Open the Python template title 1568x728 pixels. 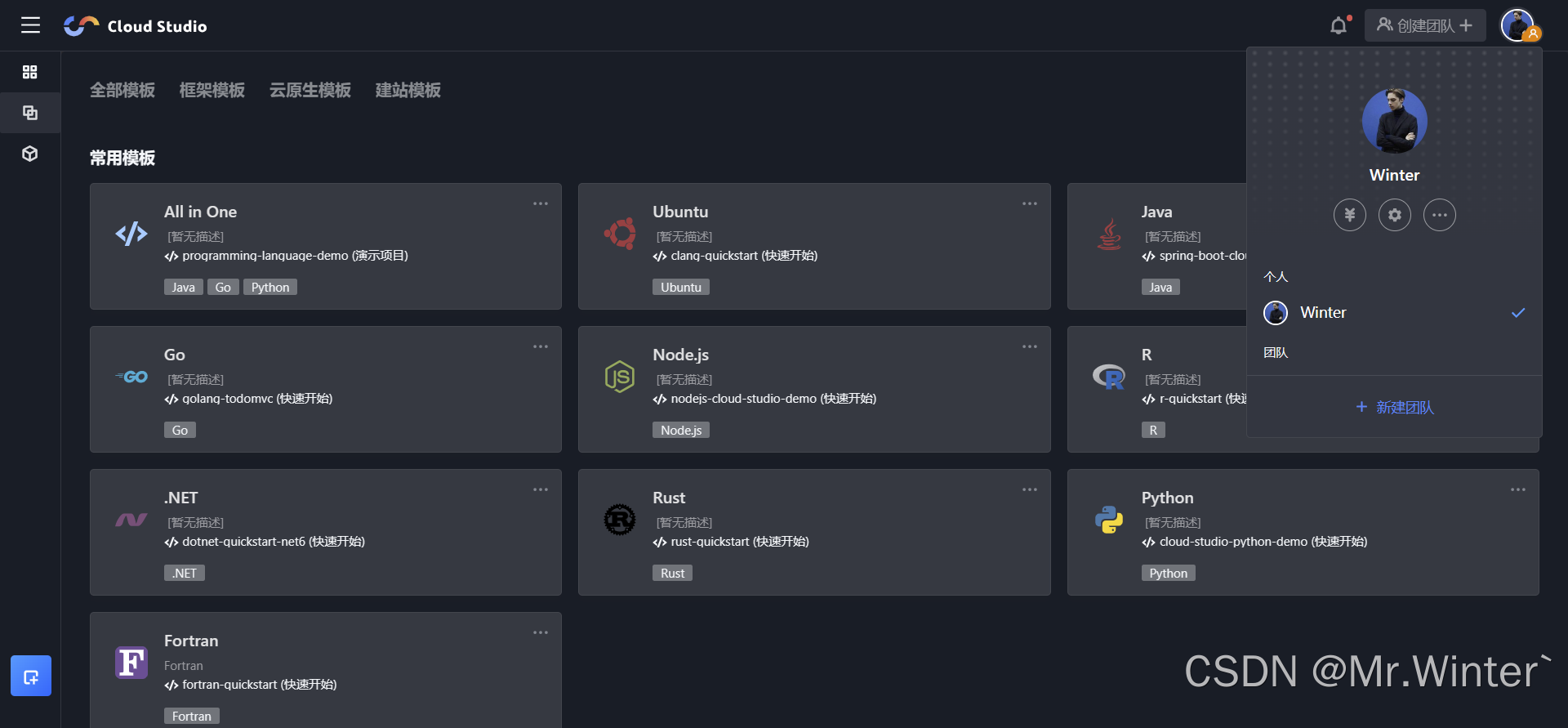1168,498
